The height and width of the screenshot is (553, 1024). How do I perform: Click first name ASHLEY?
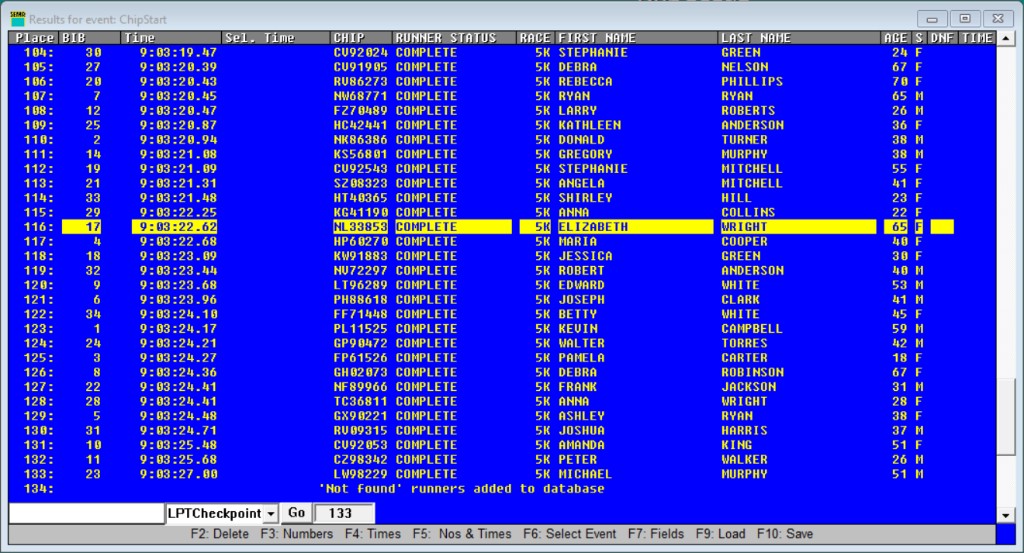(581, 416)
